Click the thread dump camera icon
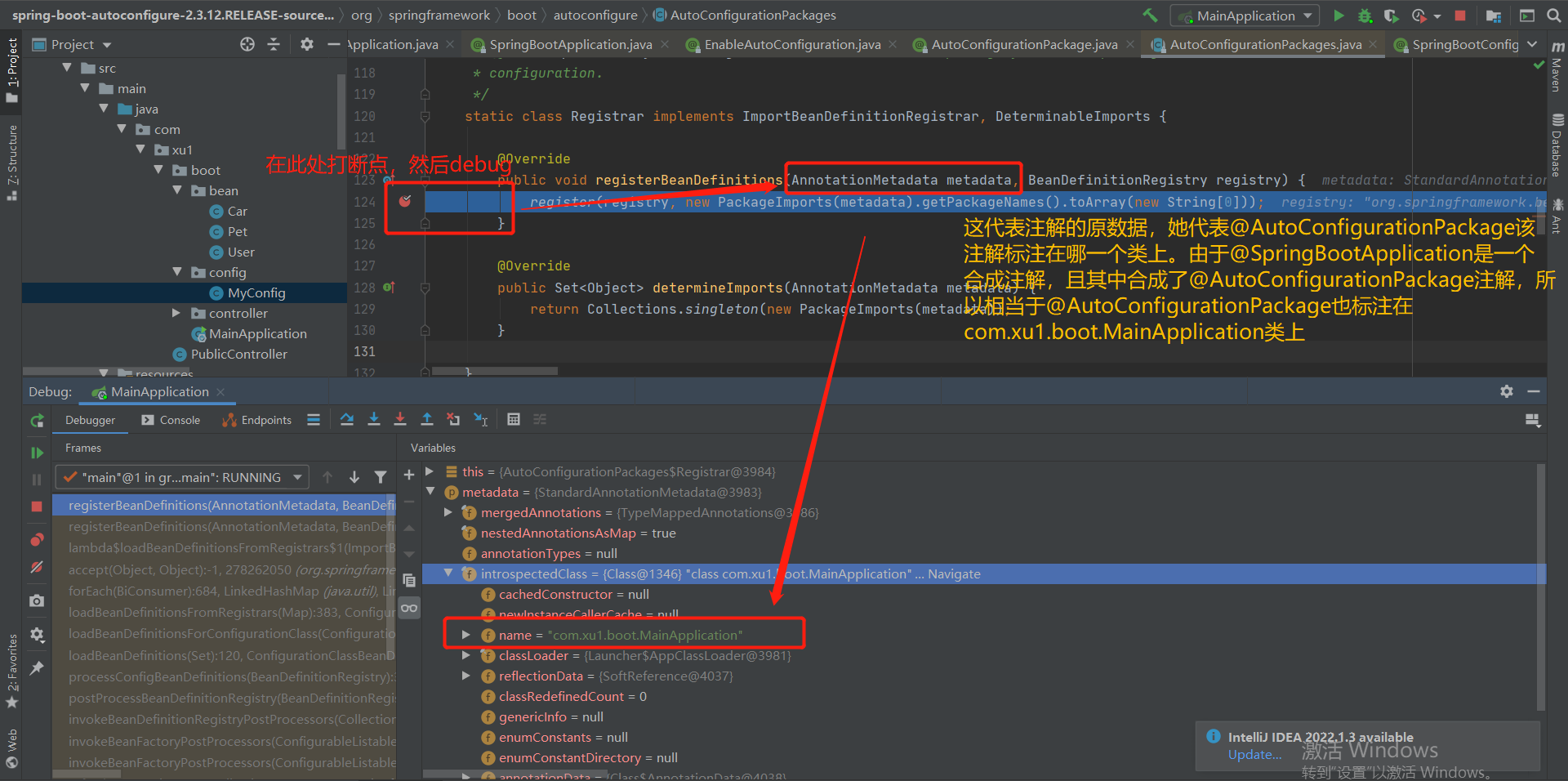The width and height of the screenshot is (1568, 781). [37, 600]
